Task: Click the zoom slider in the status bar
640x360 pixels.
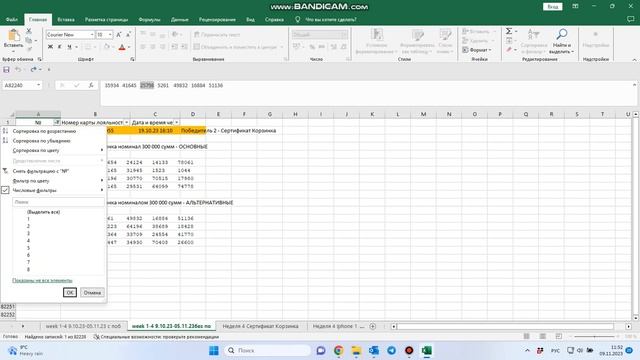Action: click(594, 336)
